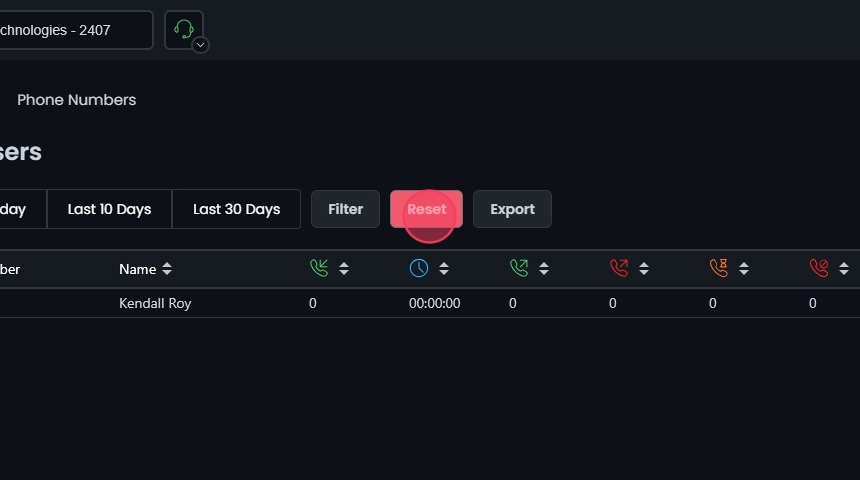Select the Last 30 Days range
This screenshot has width=860, height=480.
pos(236,209)
